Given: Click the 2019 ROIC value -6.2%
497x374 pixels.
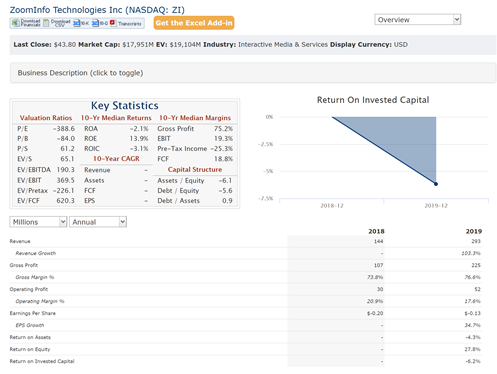Looking at the screenshot, I should pyautogui.click(x=473, y=361).
